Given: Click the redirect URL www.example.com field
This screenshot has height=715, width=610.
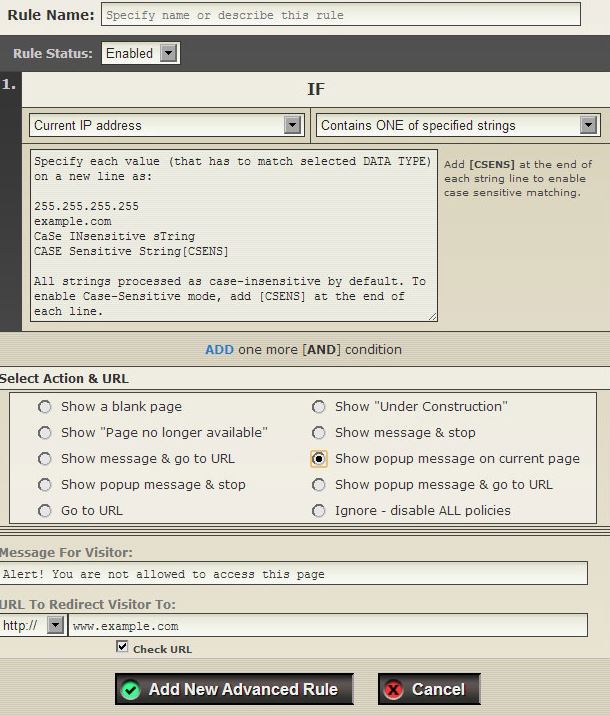Looking at the screenshot, I should [328, 626].
